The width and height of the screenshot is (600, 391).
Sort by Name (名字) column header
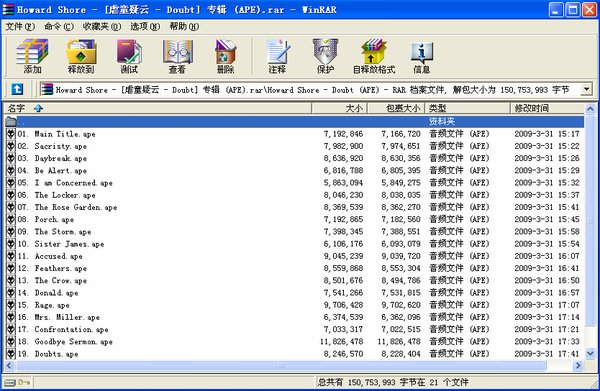pyautogui.click(x=158, y=108)
